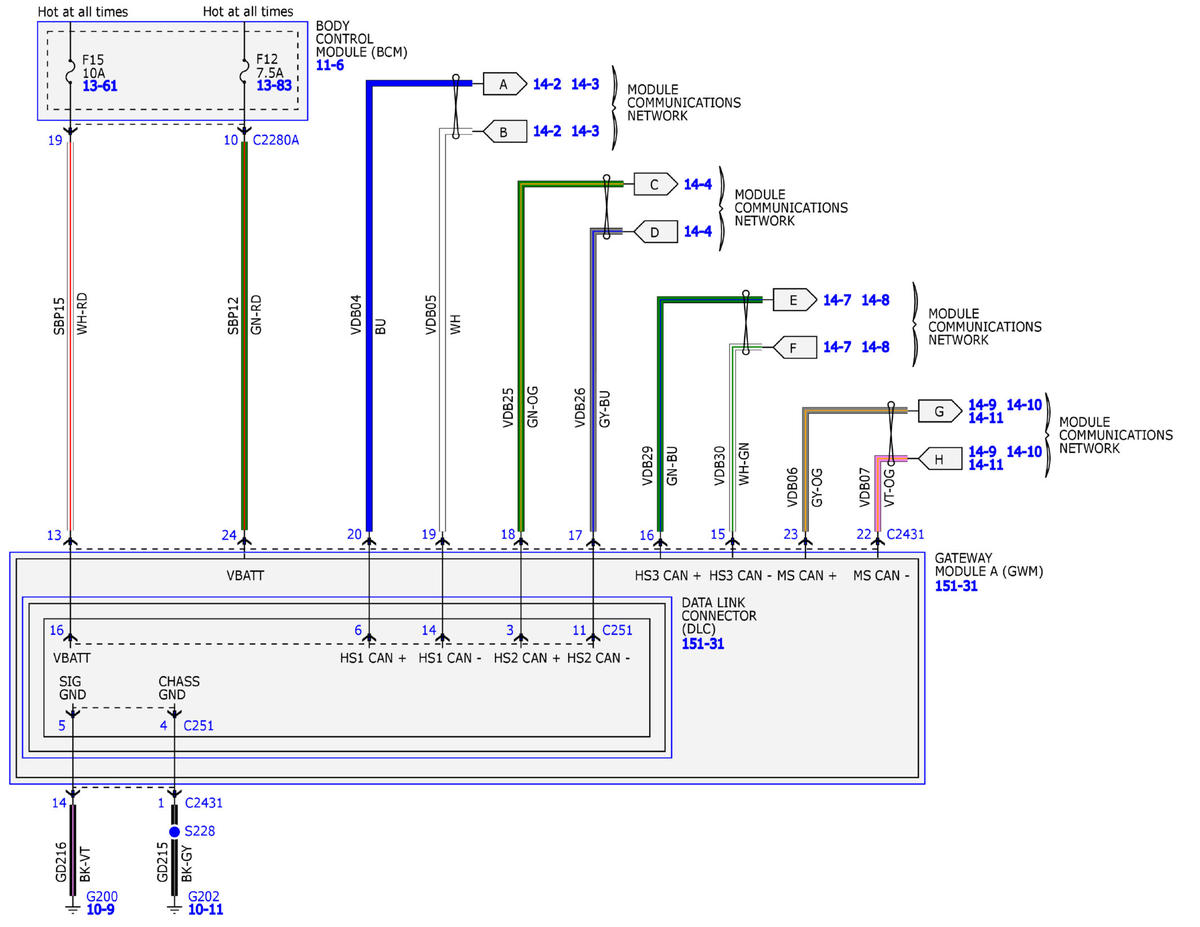
Task: Click off-page connector arrow E
Action: click(793, 299)
